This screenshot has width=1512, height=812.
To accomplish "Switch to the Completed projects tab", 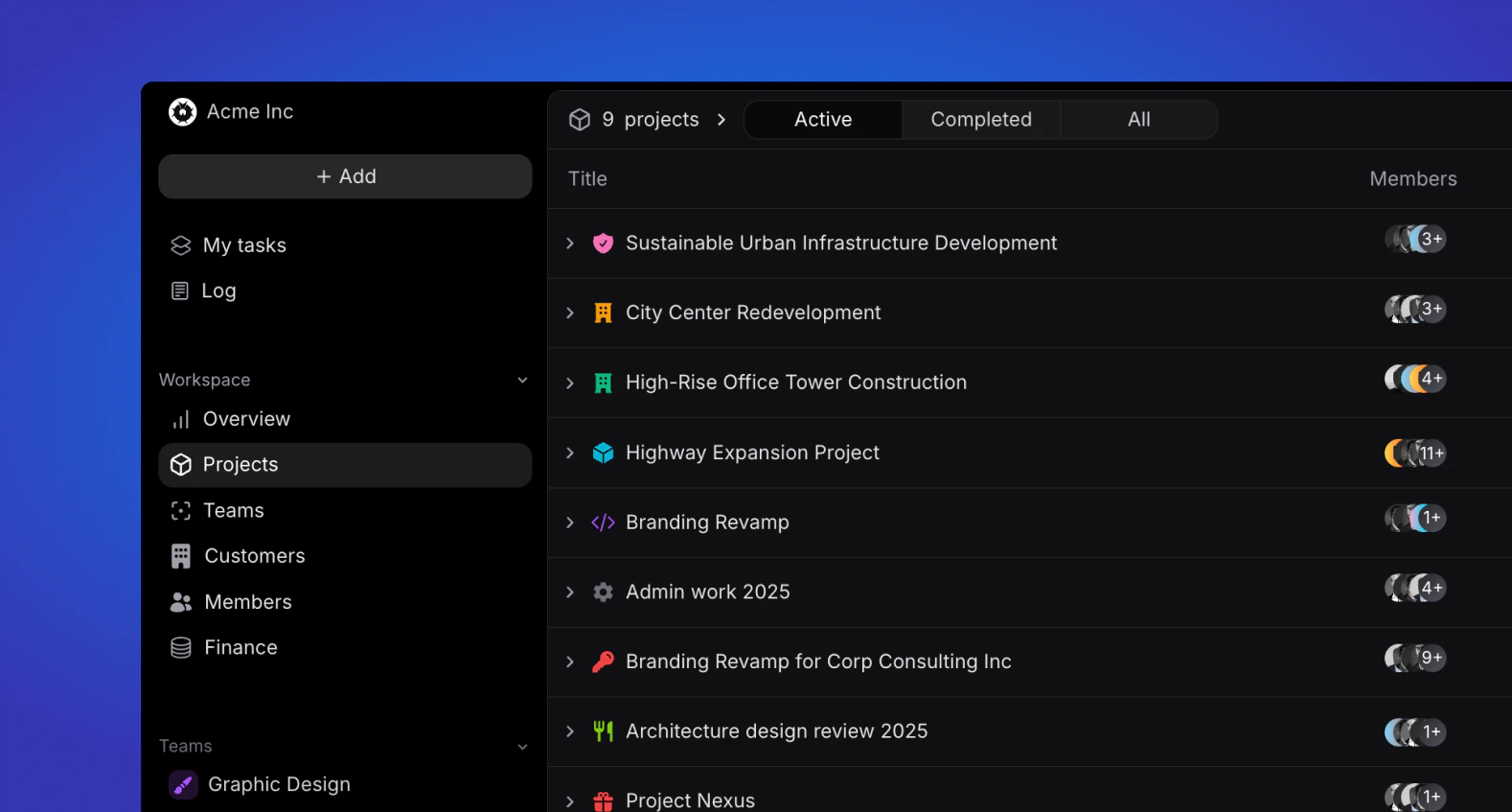I will click(x=981, y=120).
